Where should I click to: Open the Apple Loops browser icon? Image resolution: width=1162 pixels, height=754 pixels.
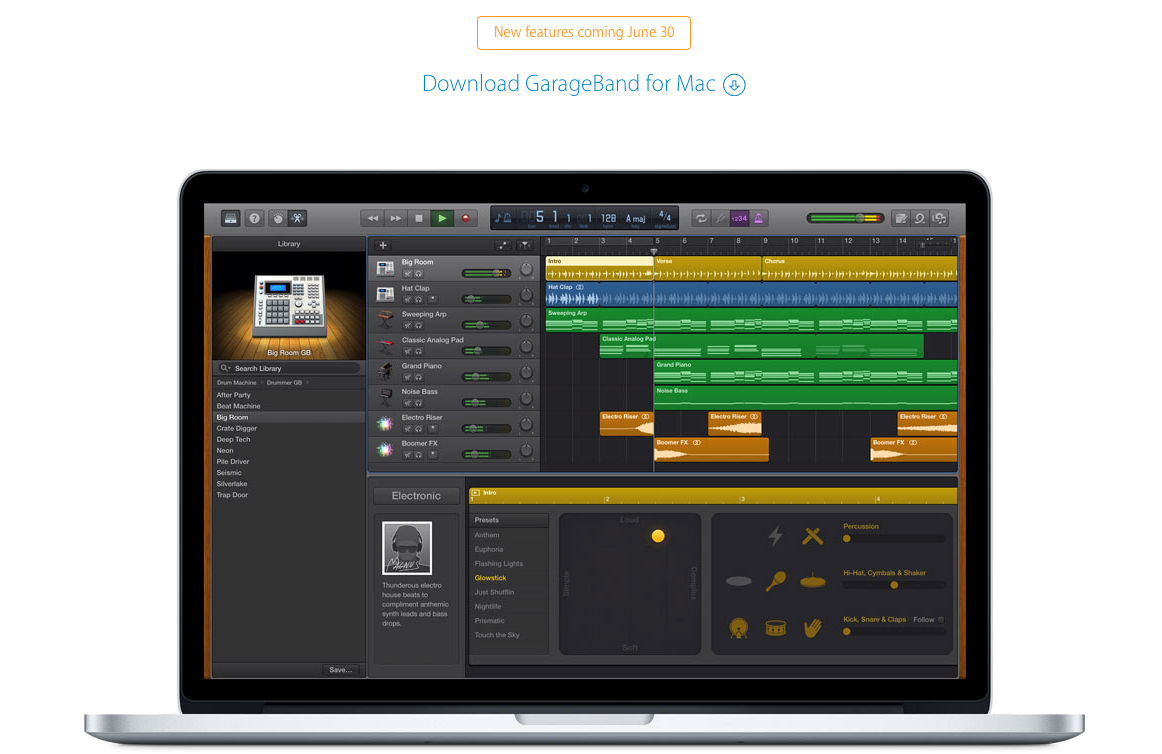920,218
